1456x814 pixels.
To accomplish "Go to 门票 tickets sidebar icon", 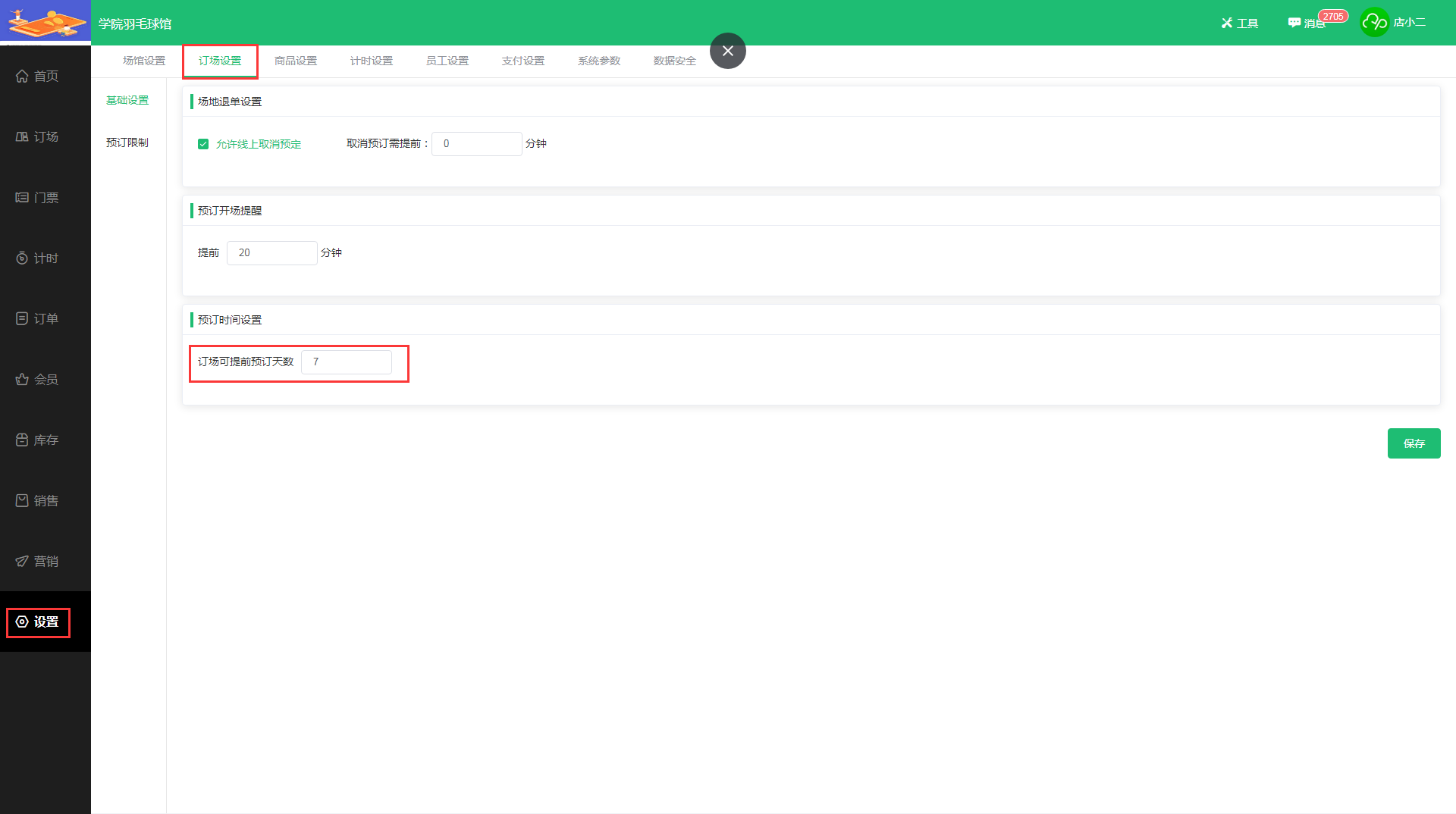I will tap(22, 197).
